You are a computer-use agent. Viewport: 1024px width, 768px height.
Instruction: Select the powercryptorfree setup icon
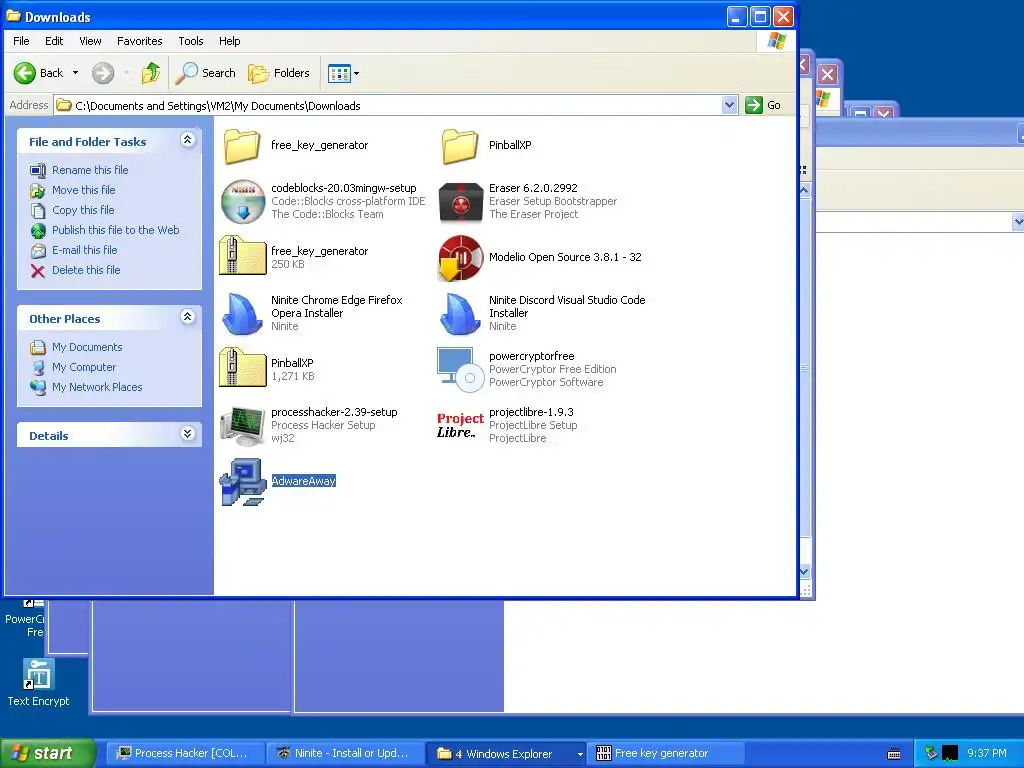click(460, 369)
